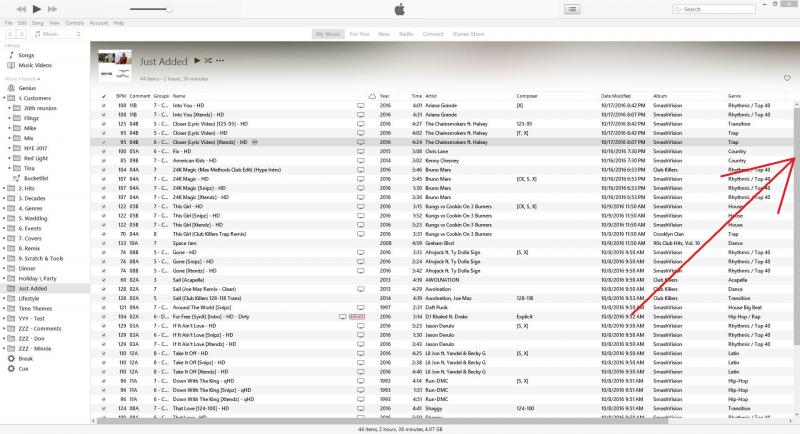
Task: Open the Music media type dropdown
Action: [57, 34]
